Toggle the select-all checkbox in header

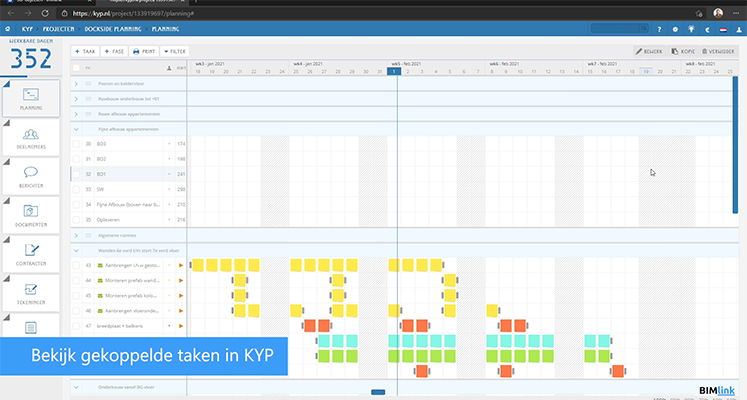(x=76, y=68)
